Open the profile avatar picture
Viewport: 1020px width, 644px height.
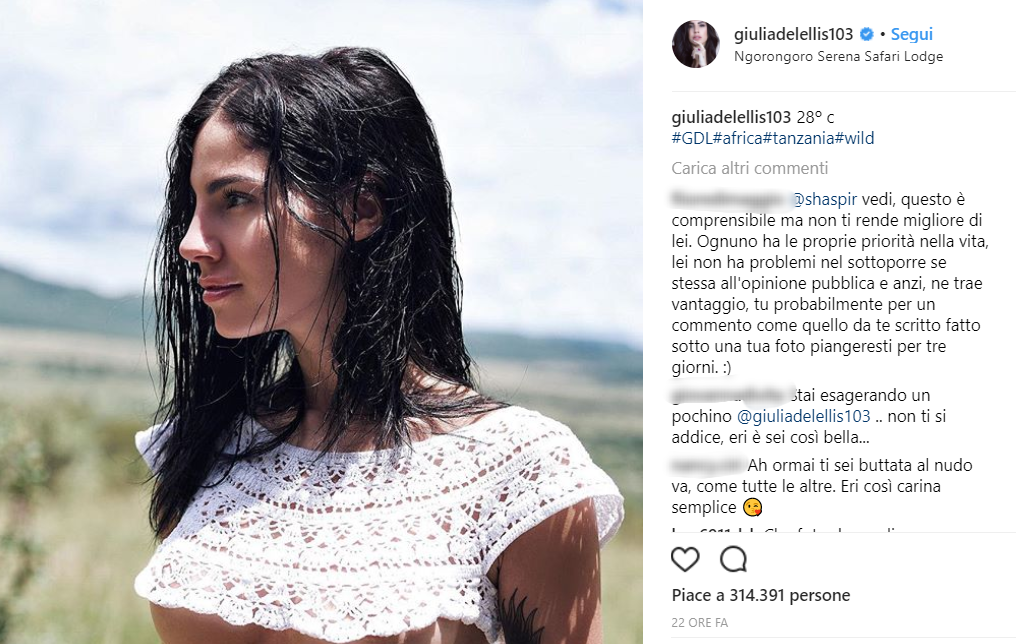pyautogui.click(x=695, y=44)
